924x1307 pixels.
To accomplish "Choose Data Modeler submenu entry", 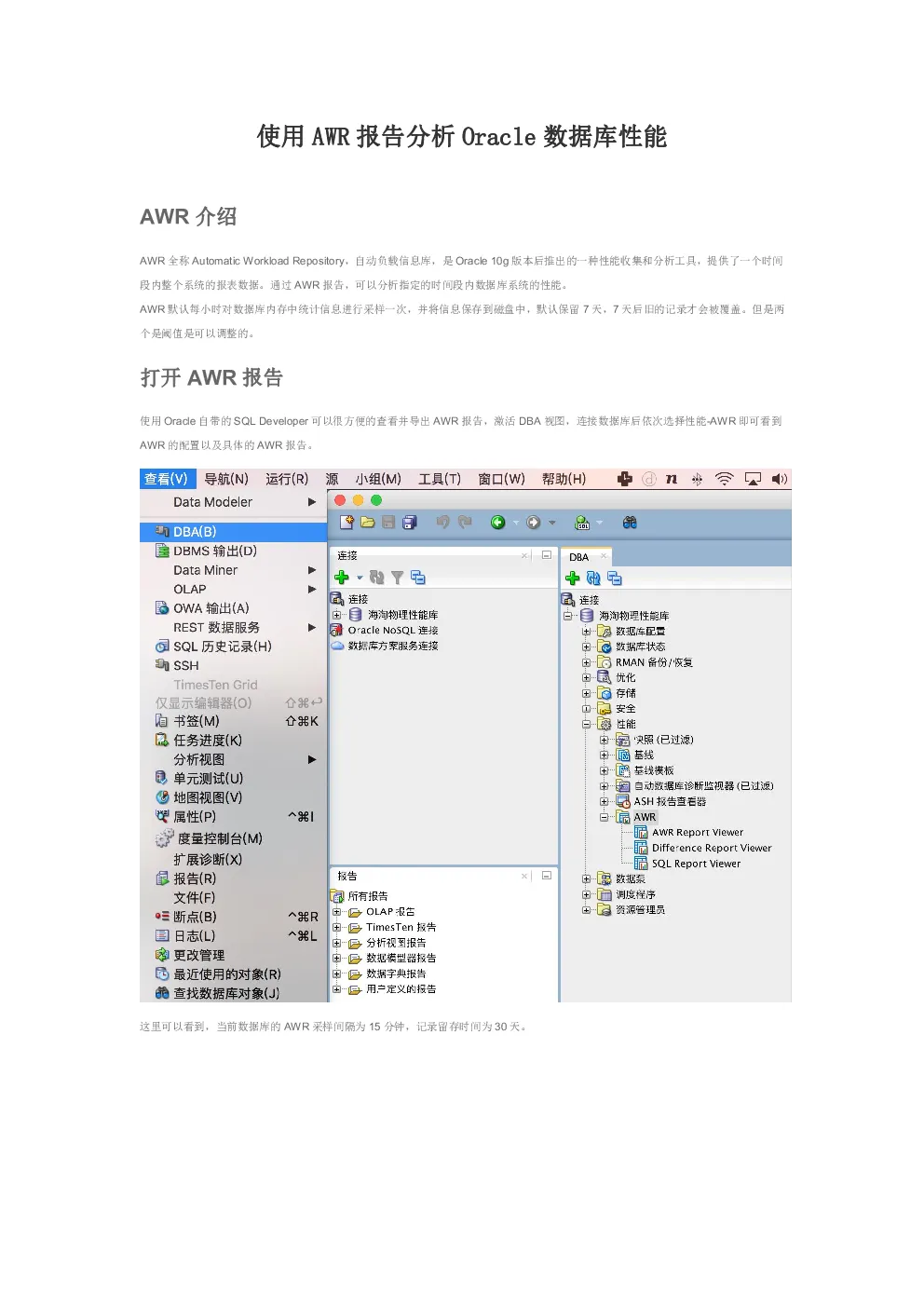I will tap(233, 502).
